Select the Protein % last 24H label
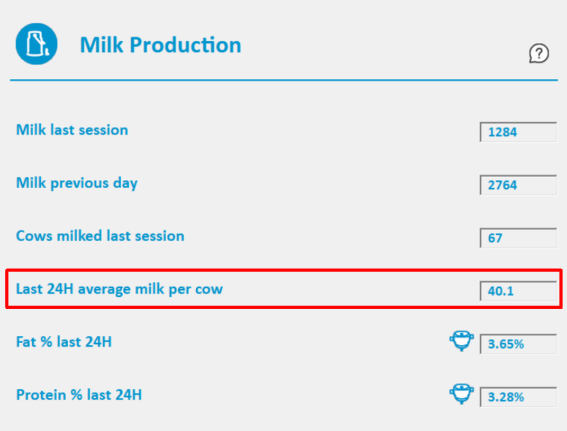Image resolution: width=567 pixels, height=431 pixels. click(79, 395)
